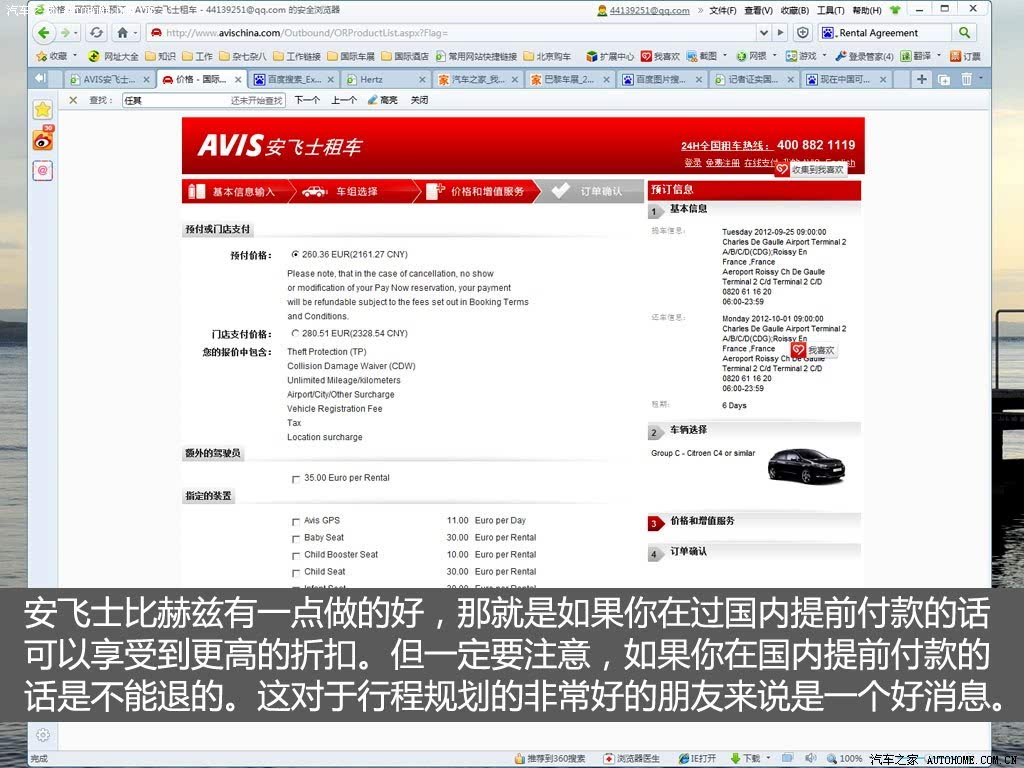
Task: Click 关闭 to close the find bar
Action: (x=419, y=100)
